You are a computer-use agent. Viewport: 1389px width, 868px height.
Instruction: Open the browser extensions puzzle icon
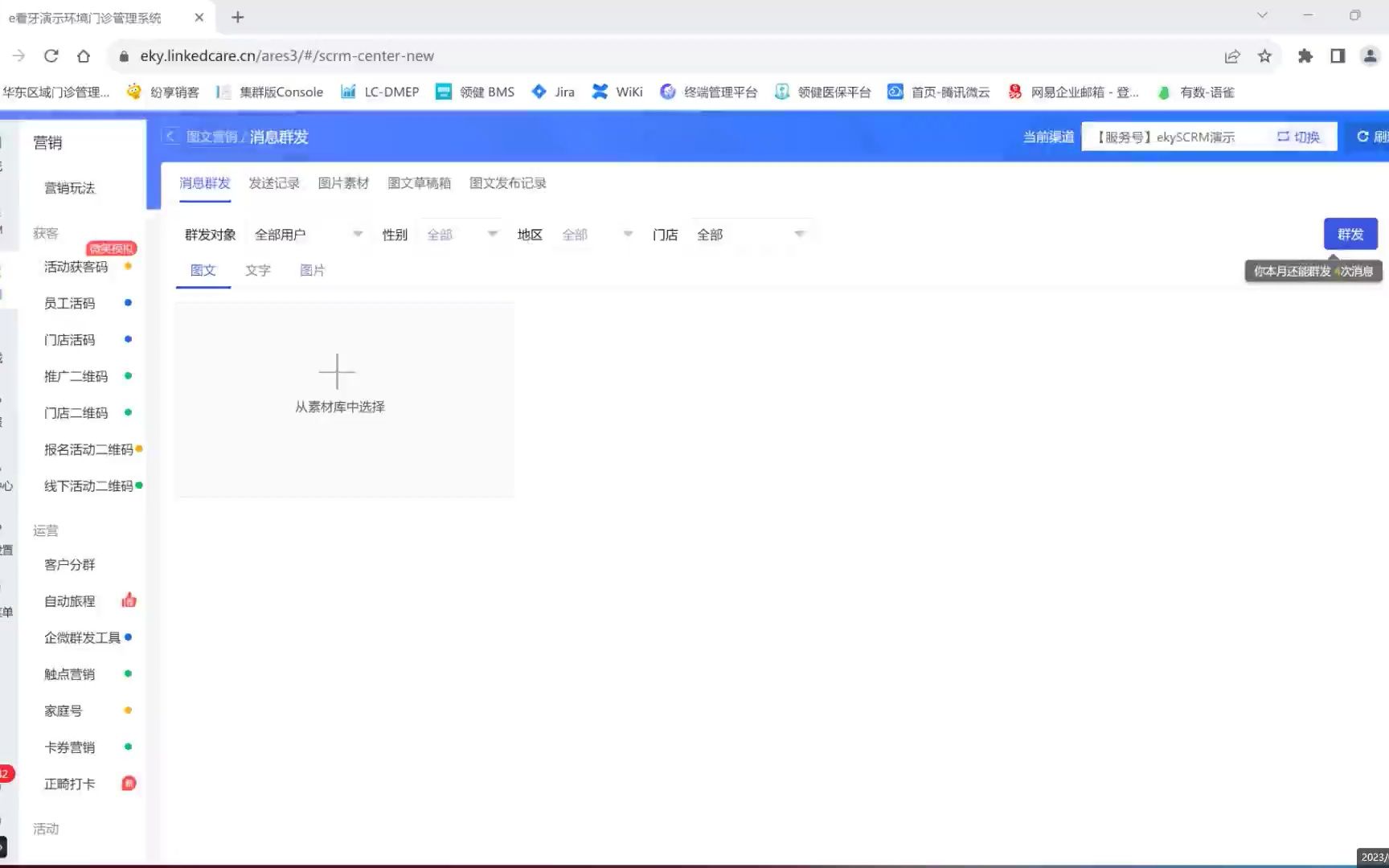coord(1305,55)
